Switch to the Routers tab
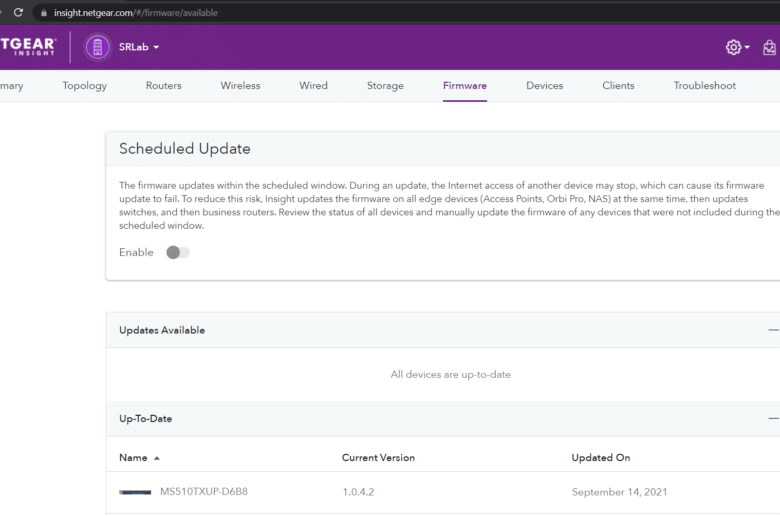 [164, 86]
